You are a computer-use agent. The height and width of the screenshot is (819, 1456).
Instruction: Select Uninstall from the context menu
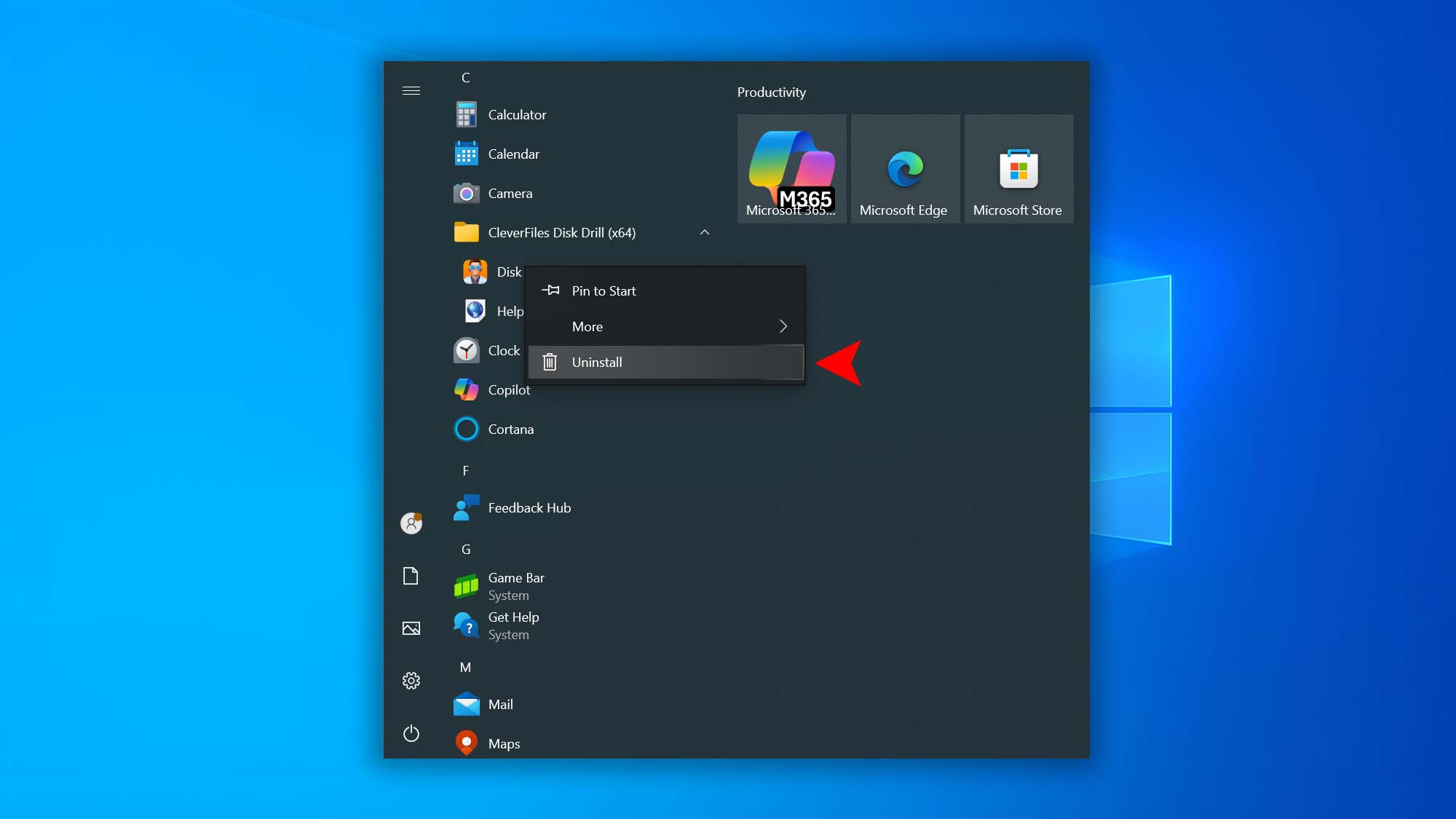[x=665, y=362]
